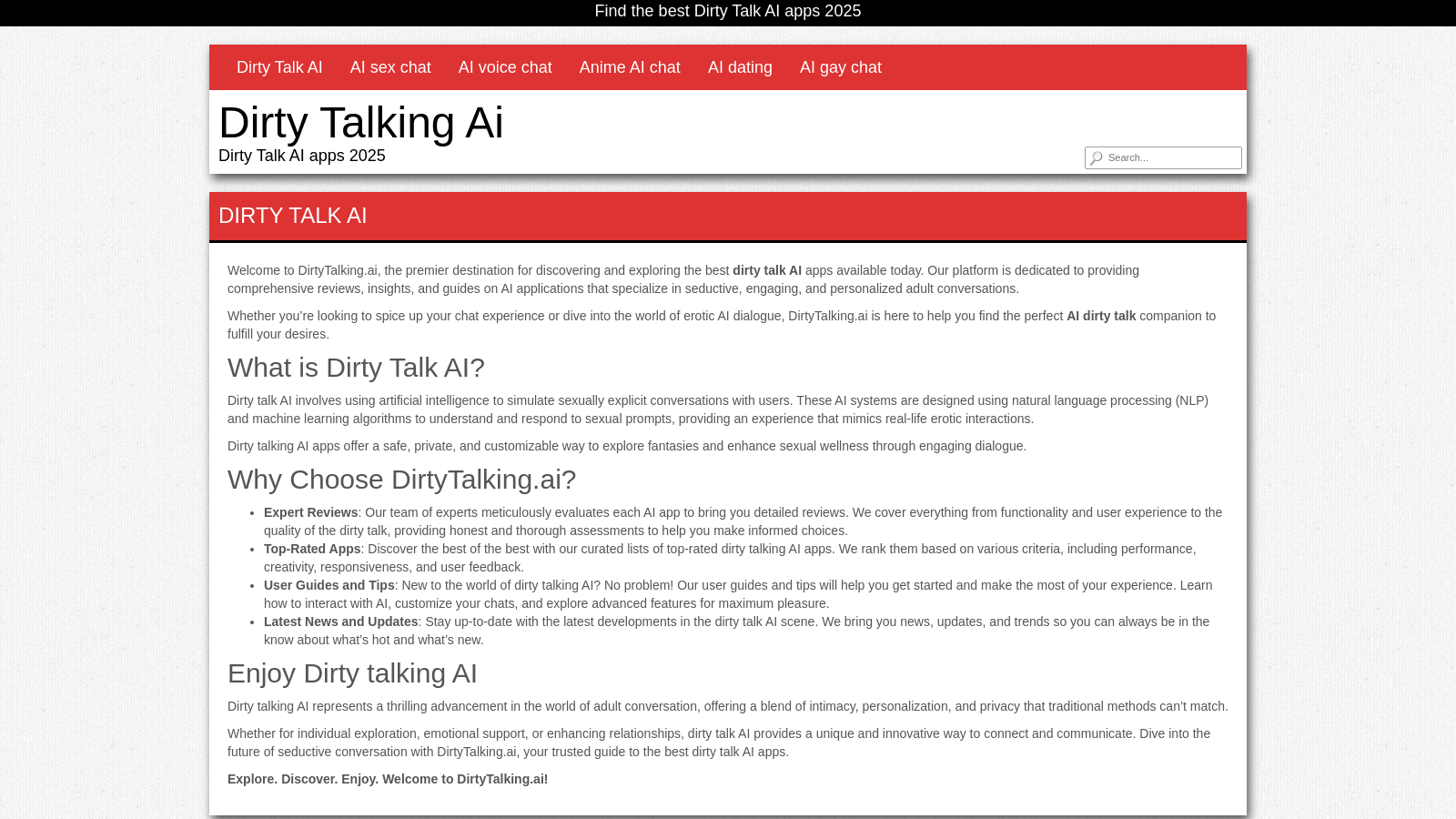
Task: Open the AI dating menu link
Action: (740, 67)
